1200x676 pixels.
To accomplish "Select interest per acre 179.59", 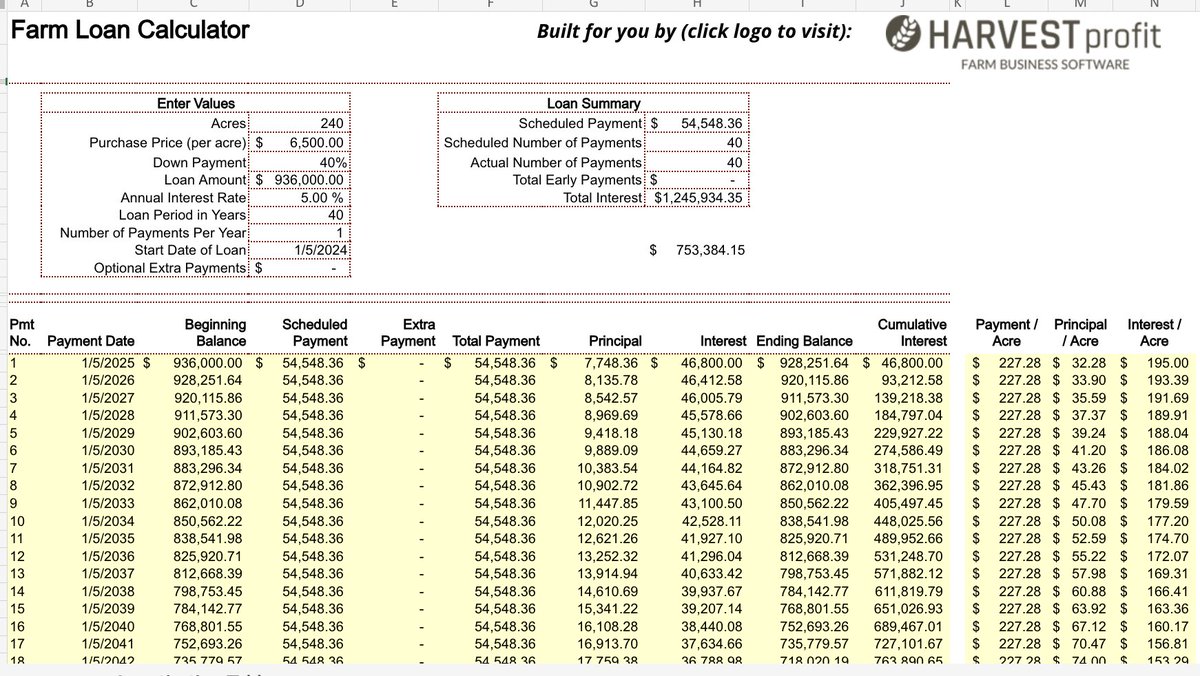I will click(1166, 503).
